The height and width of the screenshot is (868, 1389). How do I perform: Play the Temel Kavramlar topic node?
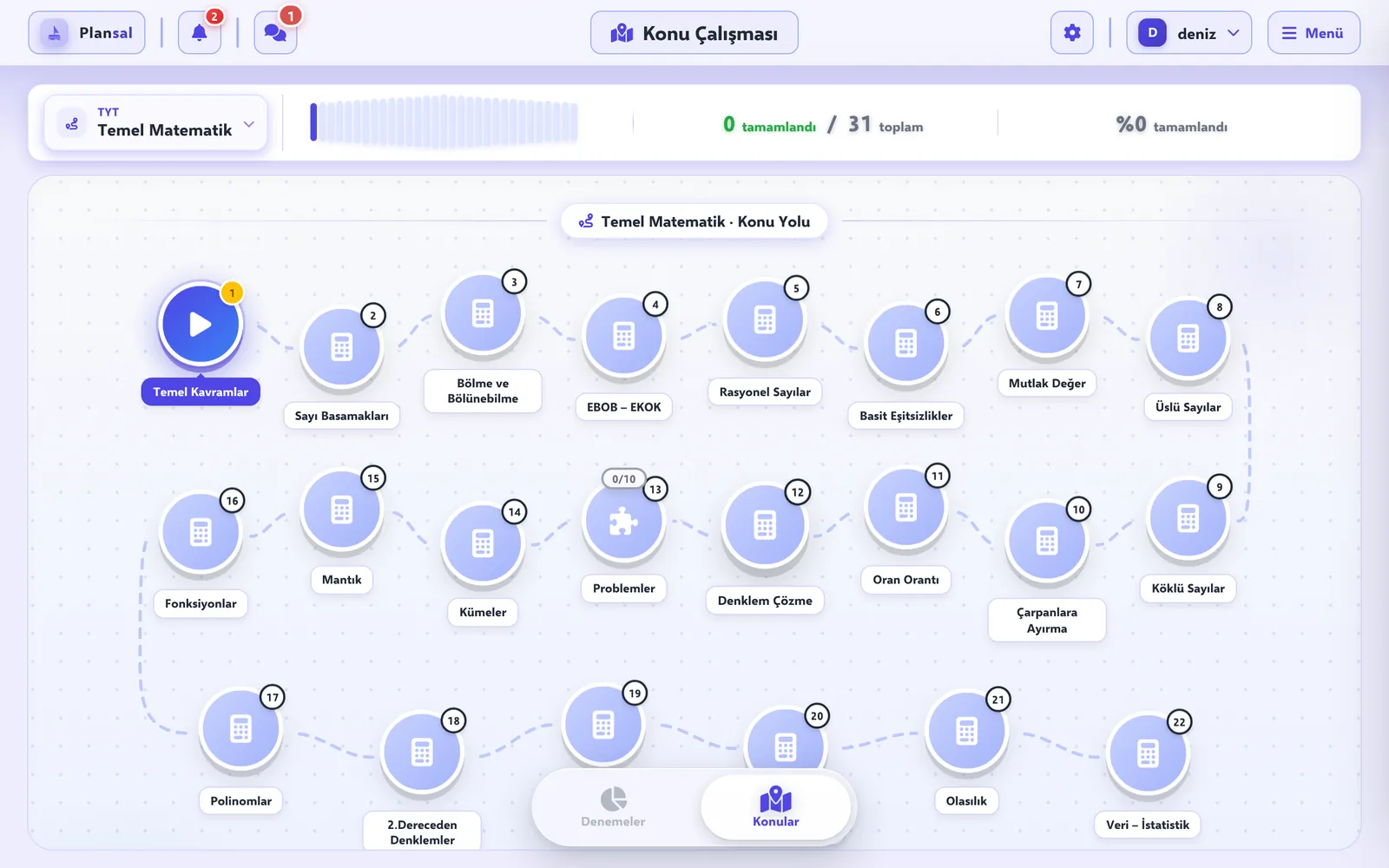point(201,325)
